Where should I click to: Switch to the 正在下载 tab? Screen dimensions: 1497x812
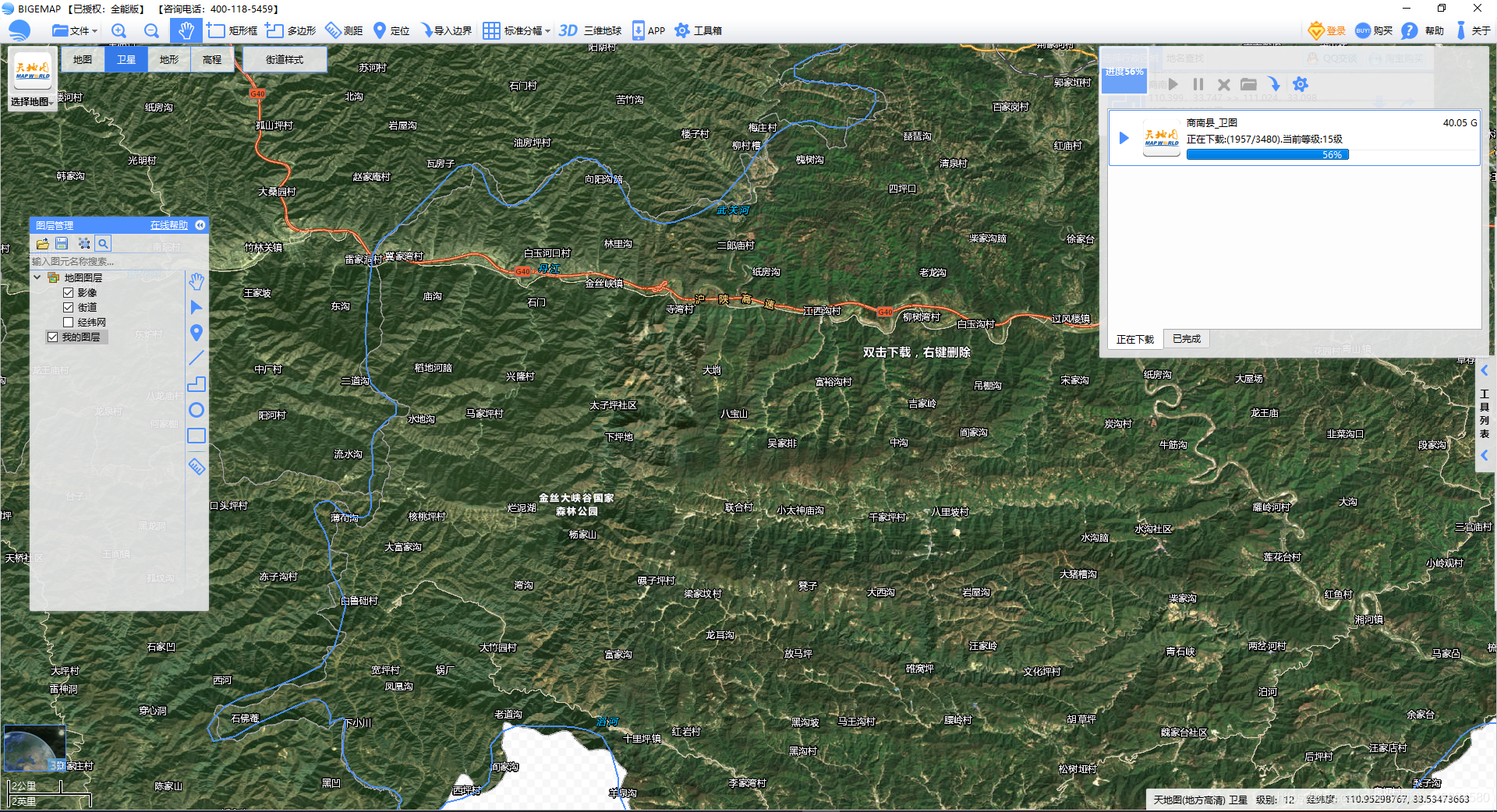click(1134, 340)
